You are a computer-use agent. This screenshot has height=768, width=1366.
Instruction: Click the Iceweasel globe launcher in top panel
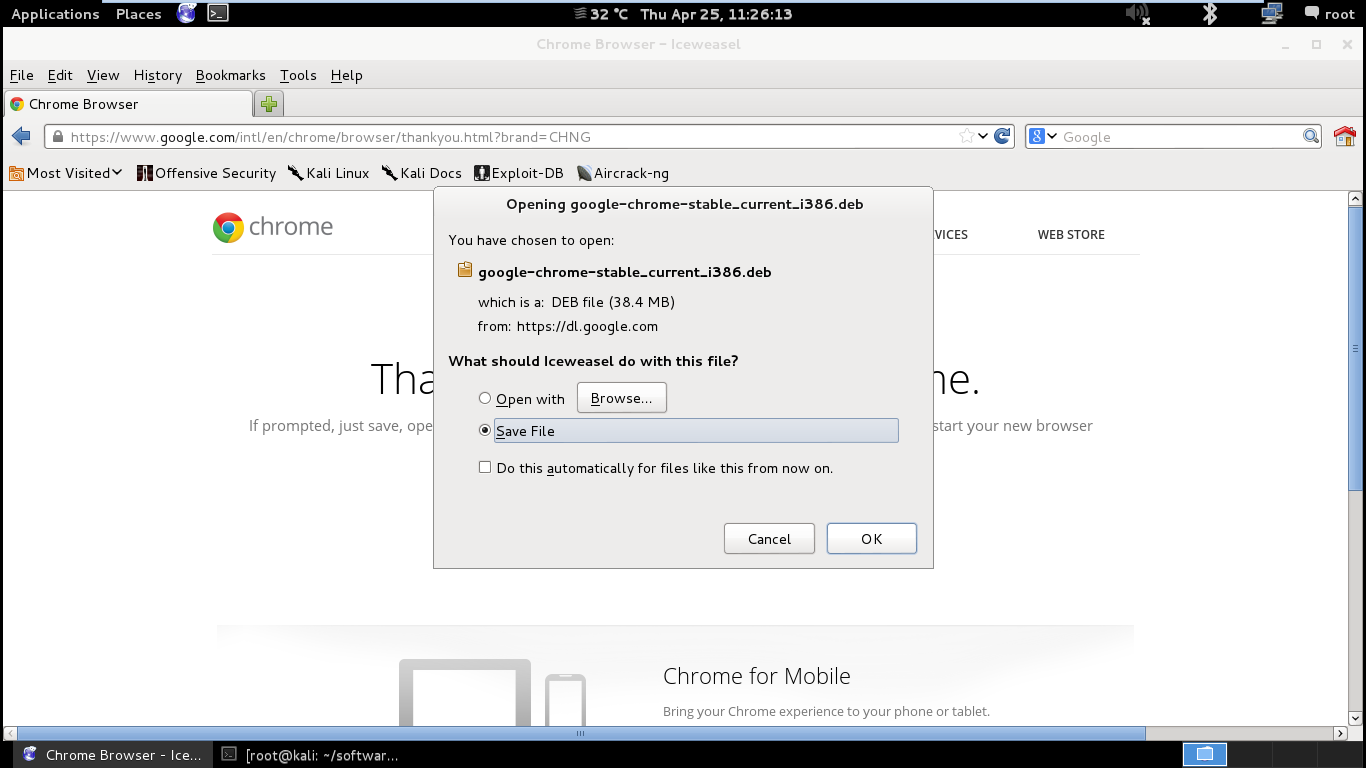click(x=187, y=13)
